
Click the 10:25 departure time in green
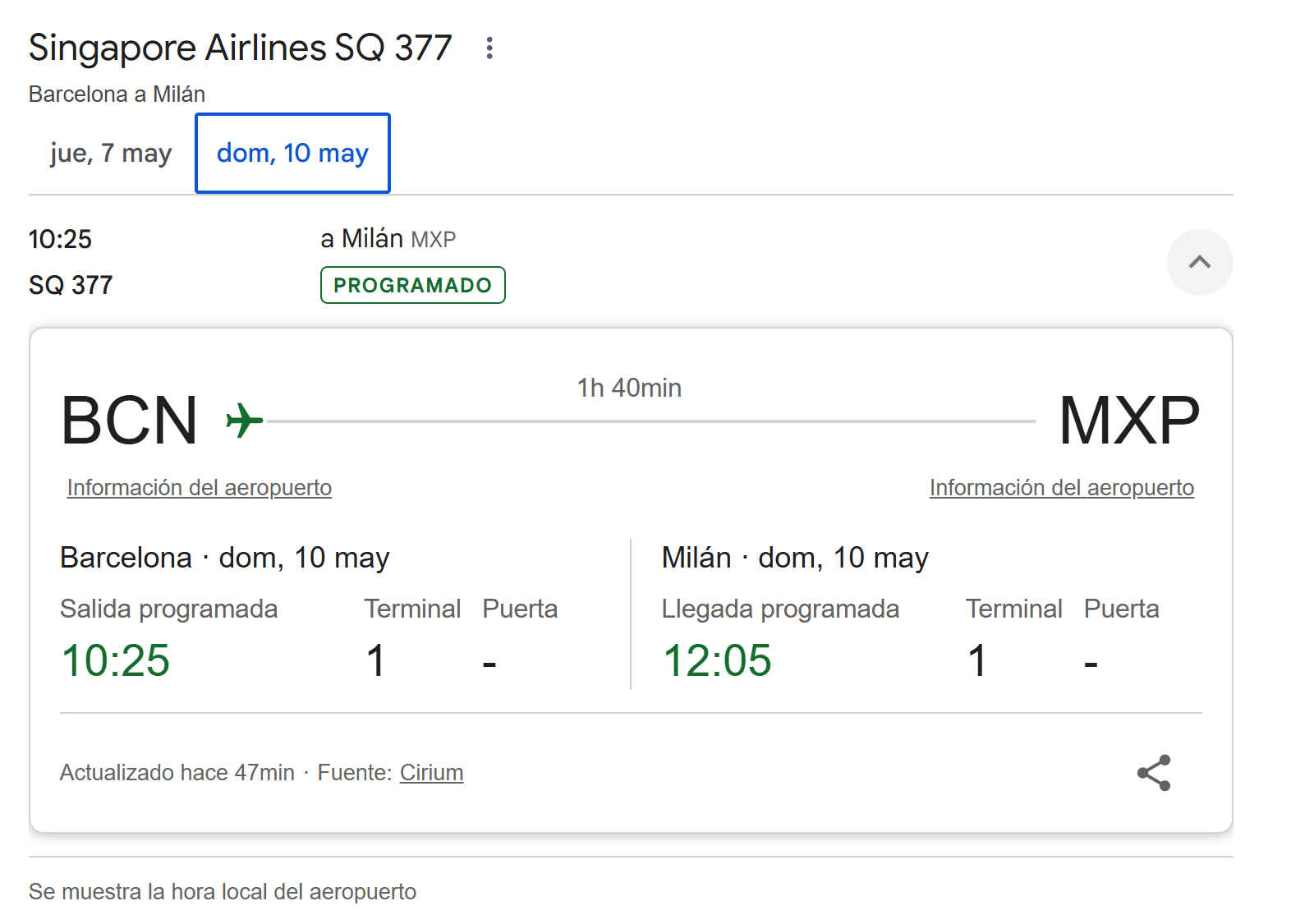click(116, 660)
